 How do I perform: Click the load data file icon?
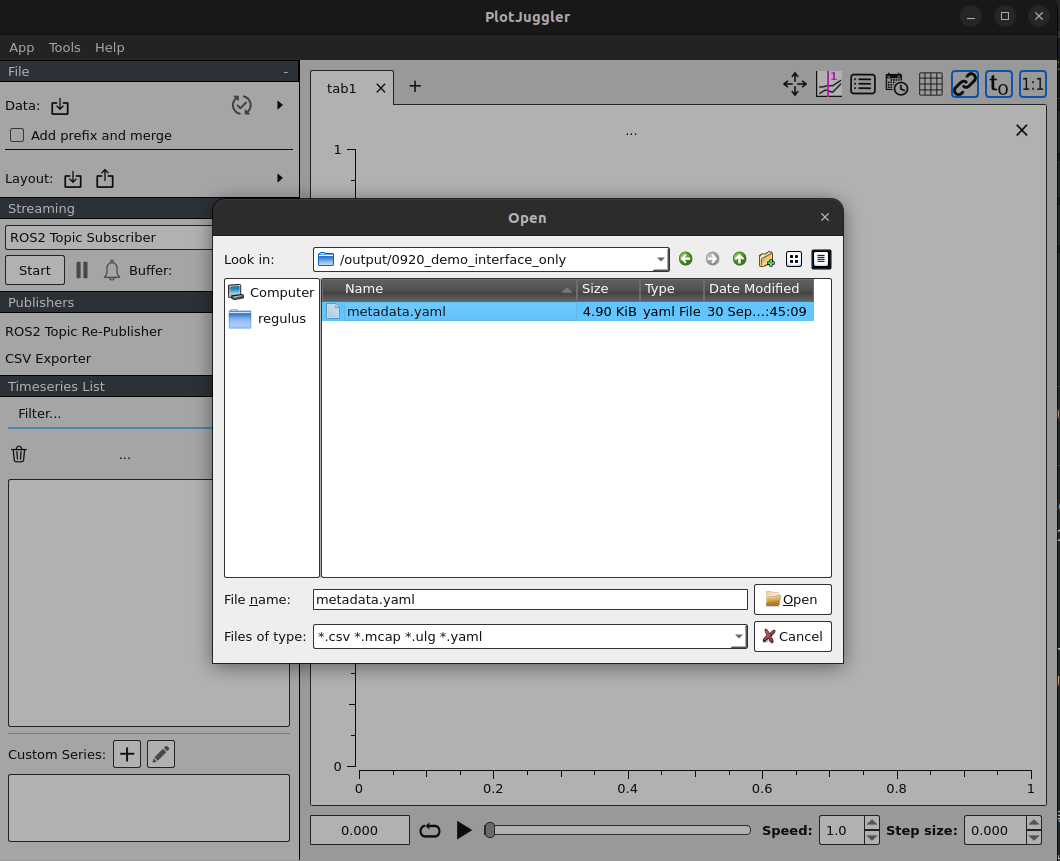click(x=59, y=105)
